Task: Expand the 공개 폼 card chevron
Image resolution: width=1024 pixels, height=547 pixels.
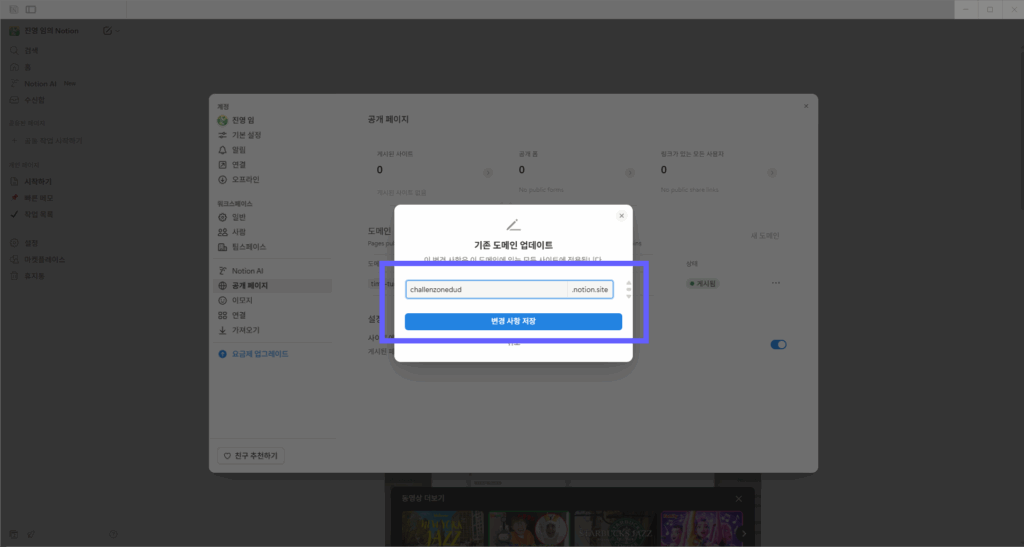Action: pyautogui.click(x=630, y=173)
